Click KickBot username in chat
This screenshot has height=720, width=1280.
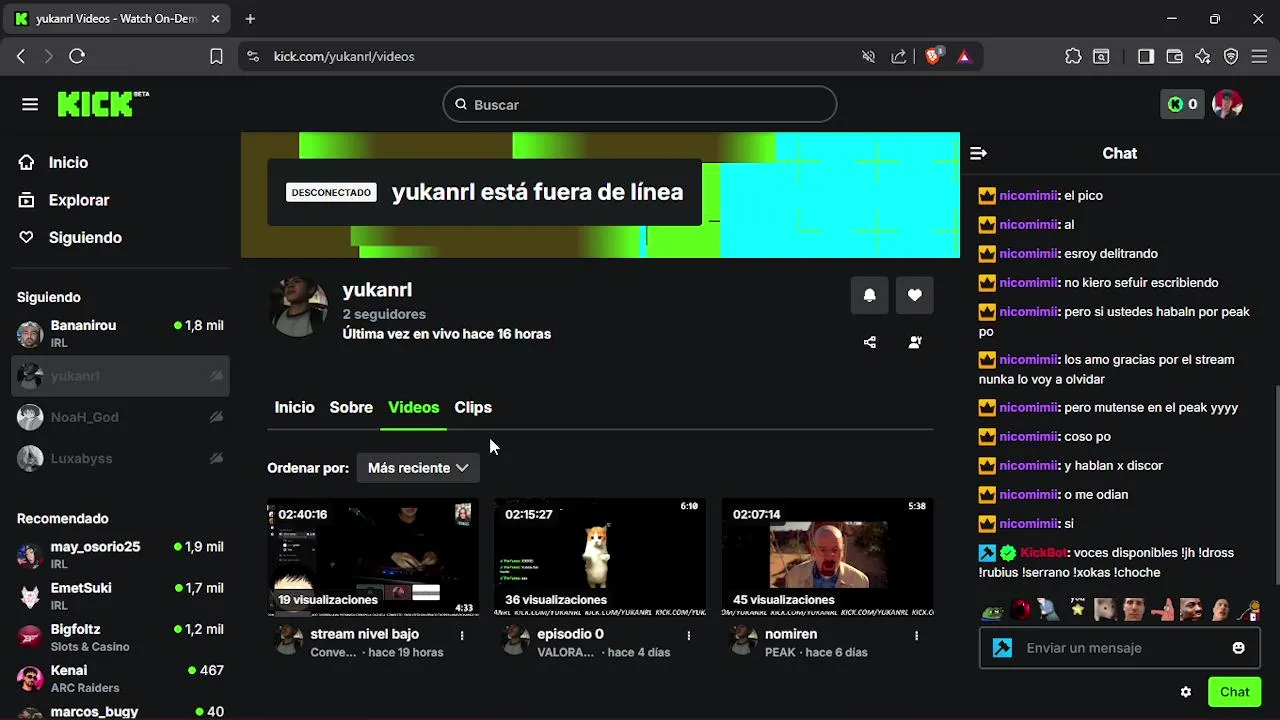pyautogui.click(x=1044, y=552)
